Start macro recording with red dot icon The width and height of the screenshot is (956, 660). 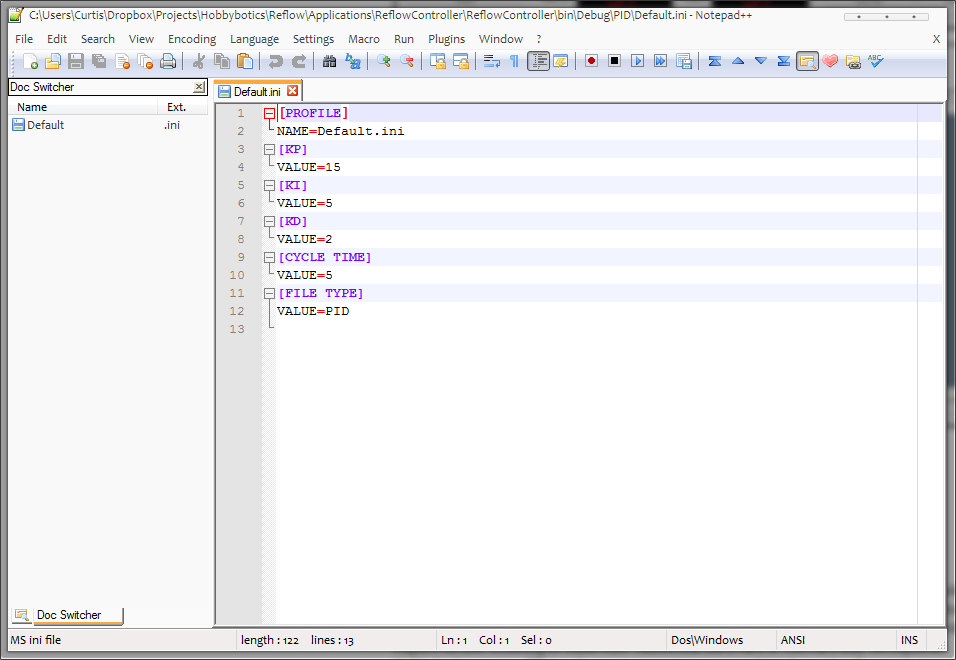[x=591, y=62]
